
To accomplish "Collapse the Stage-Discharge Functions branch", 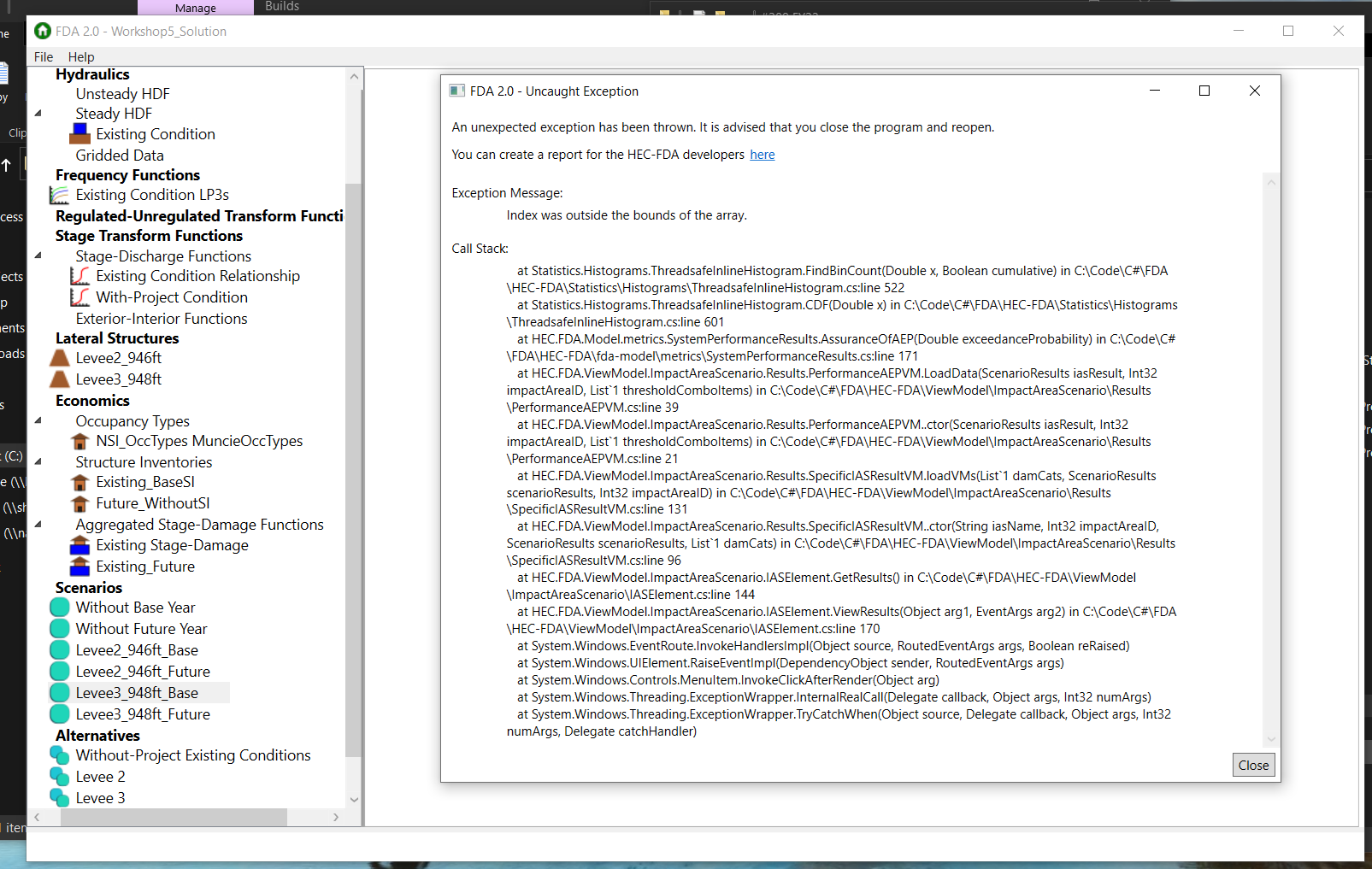I will [x=38, y=255].
